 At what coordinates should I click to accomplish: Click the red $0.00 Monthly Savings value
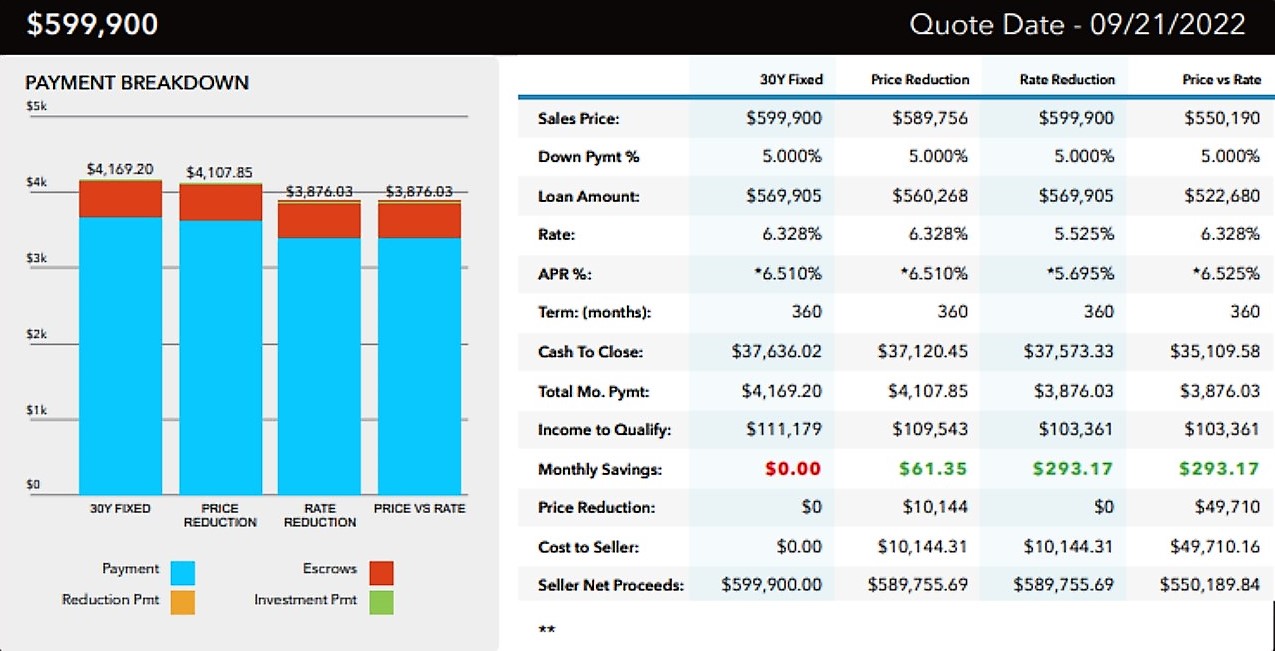(793, 469)
